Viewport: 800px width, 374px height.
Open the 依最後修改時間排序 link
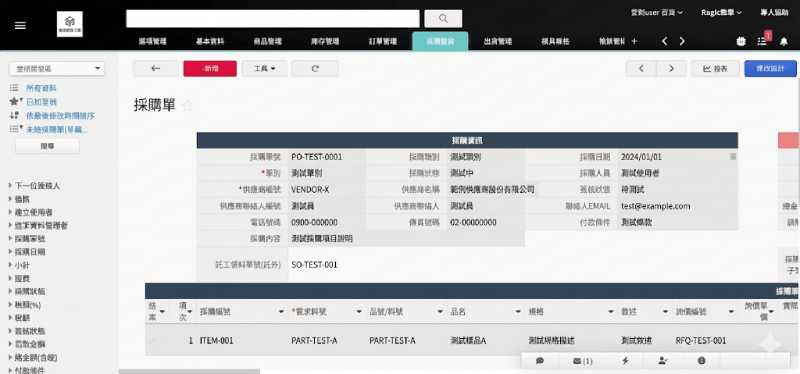click(x=60, y=115)
